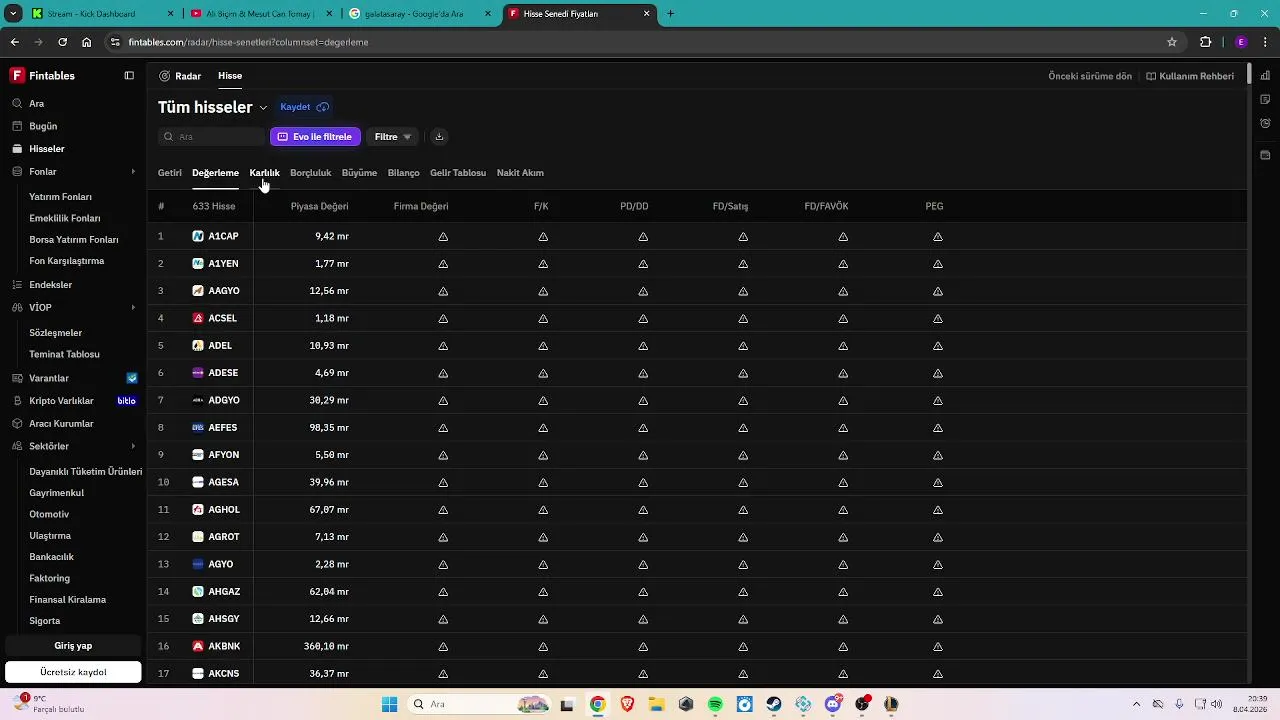
Task: Open AGHOL stock row
Action: tap(698, 509)
